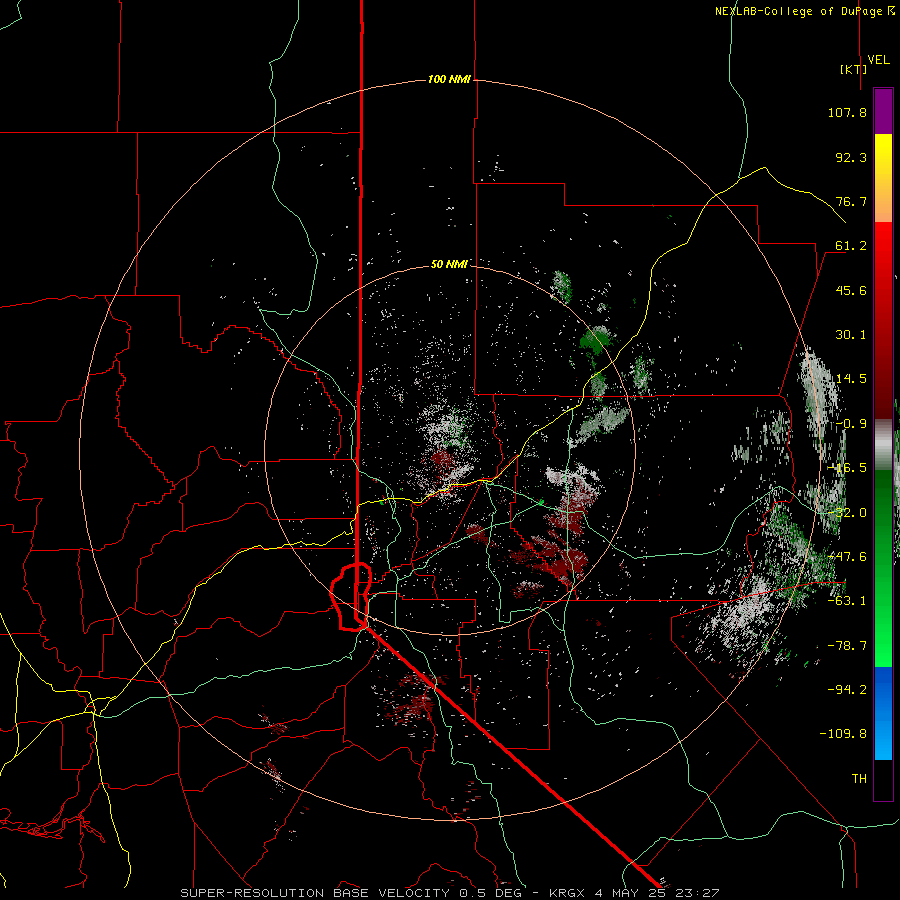
Task: Select the -0.9 velocity scale value
Action: (x=851, y=424)
